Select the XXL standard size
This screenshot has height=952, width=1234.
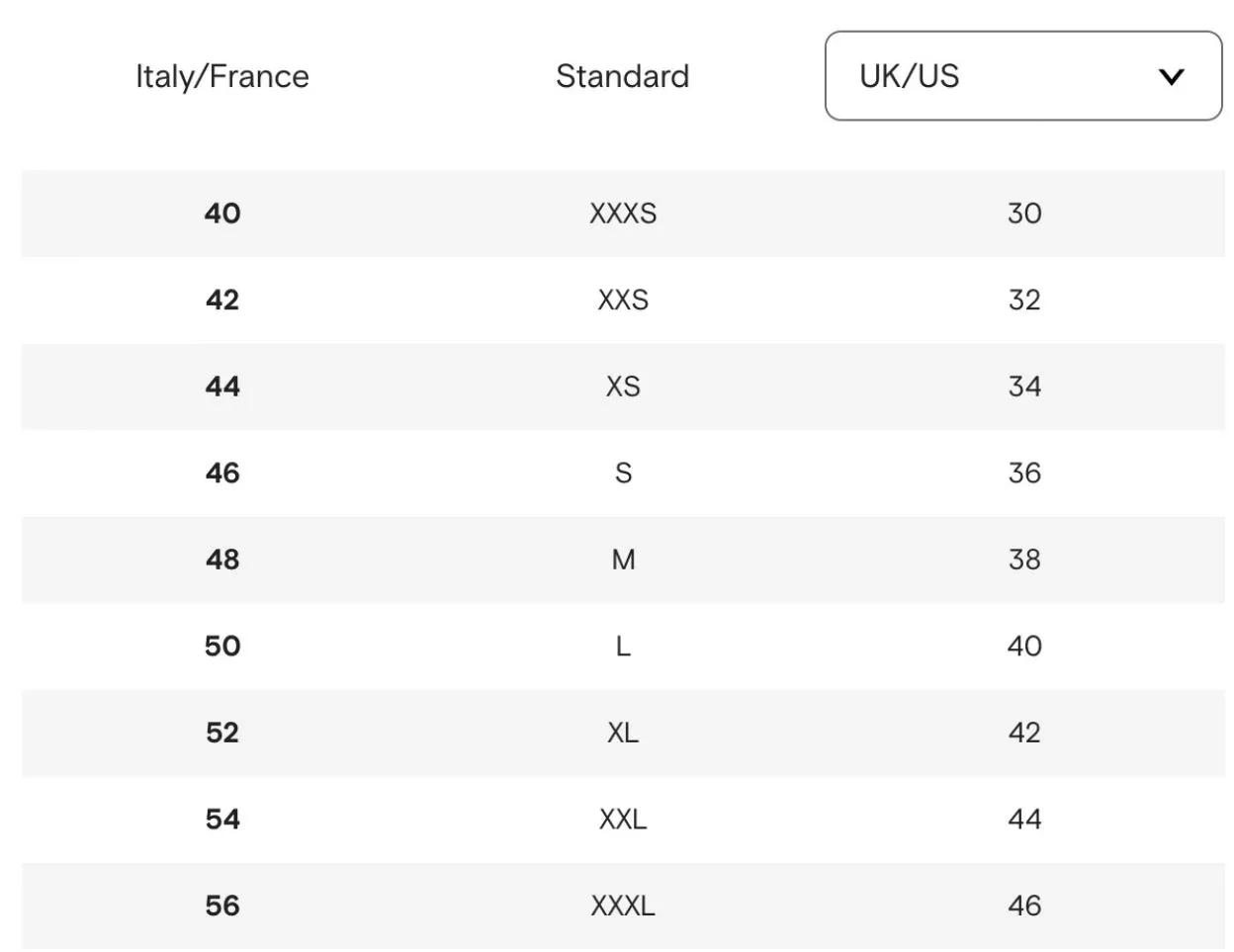623,819
